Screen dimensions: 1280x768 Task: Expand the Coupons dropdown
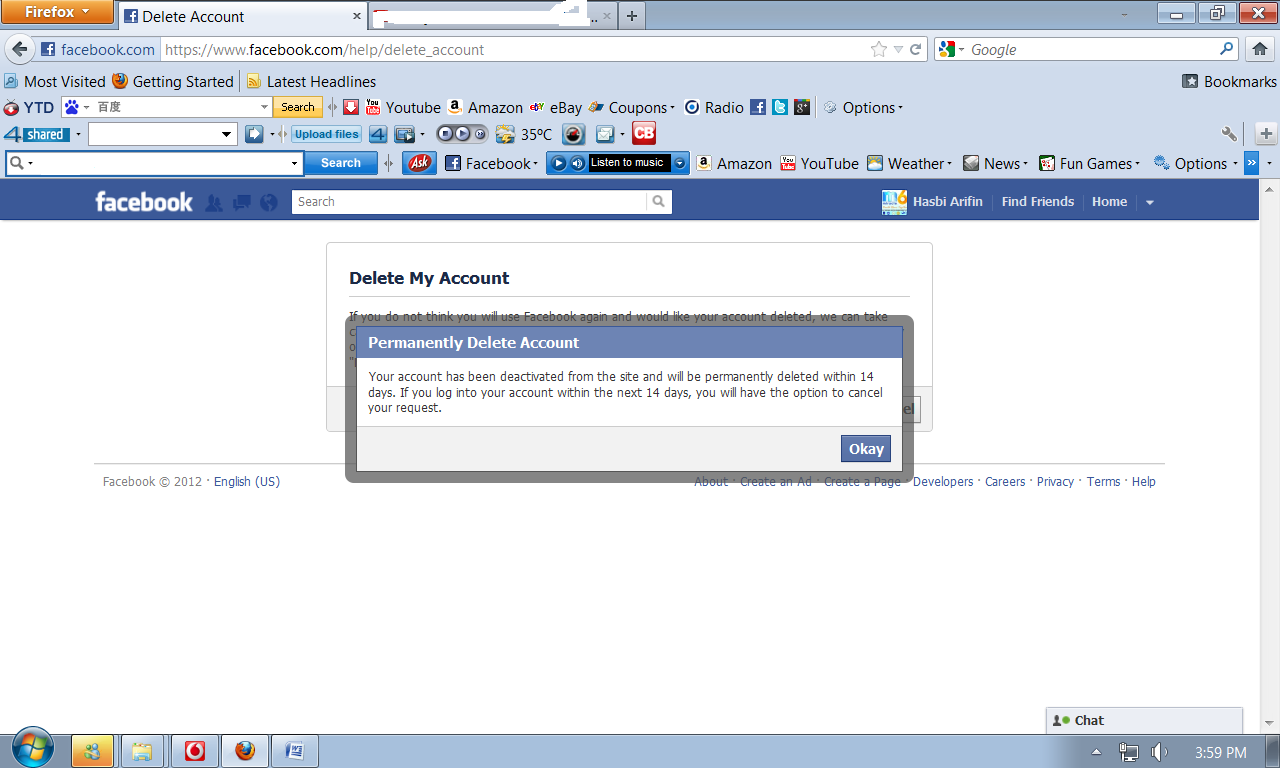tap(673, 108)
